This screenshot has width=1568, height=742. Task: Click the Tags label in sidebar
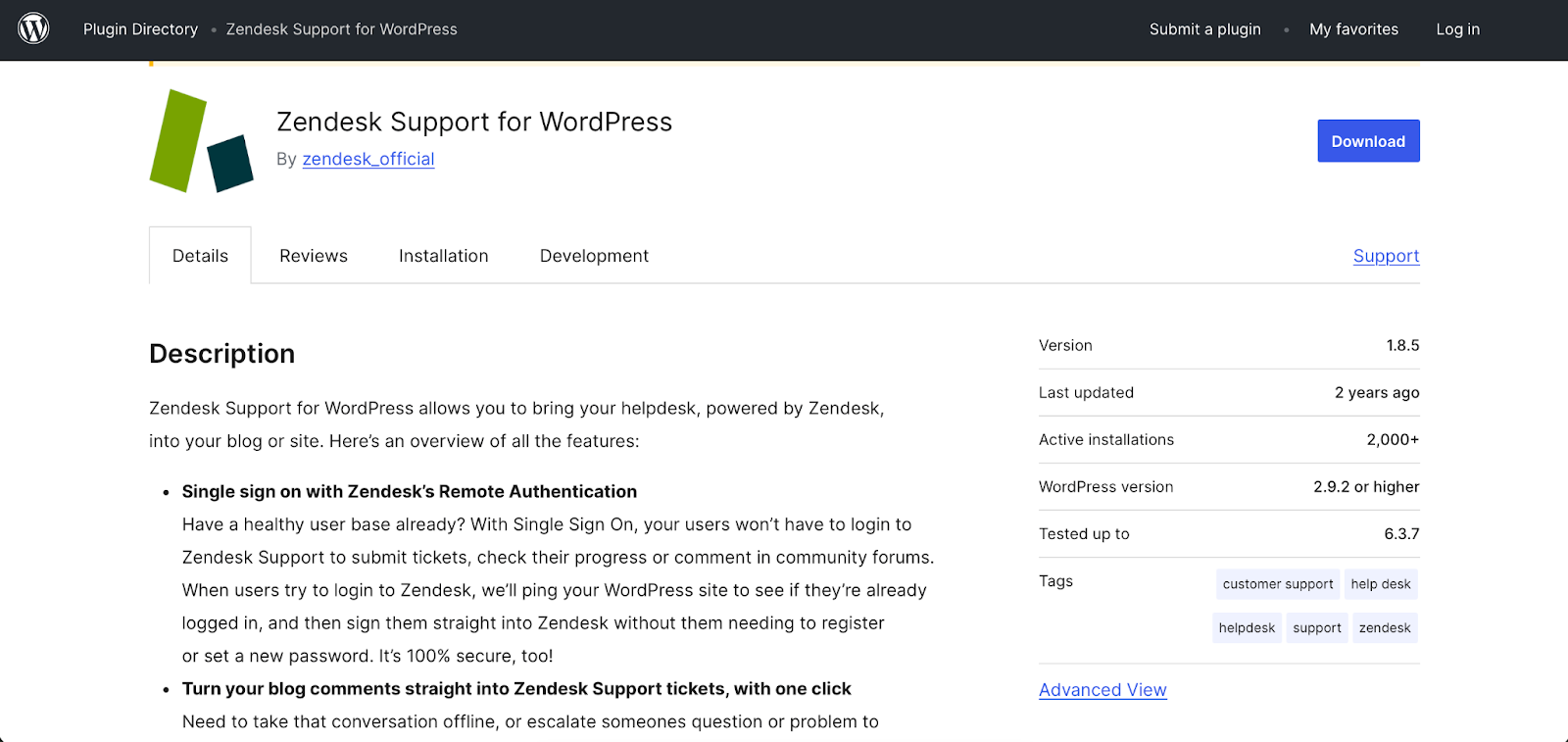1055,581
